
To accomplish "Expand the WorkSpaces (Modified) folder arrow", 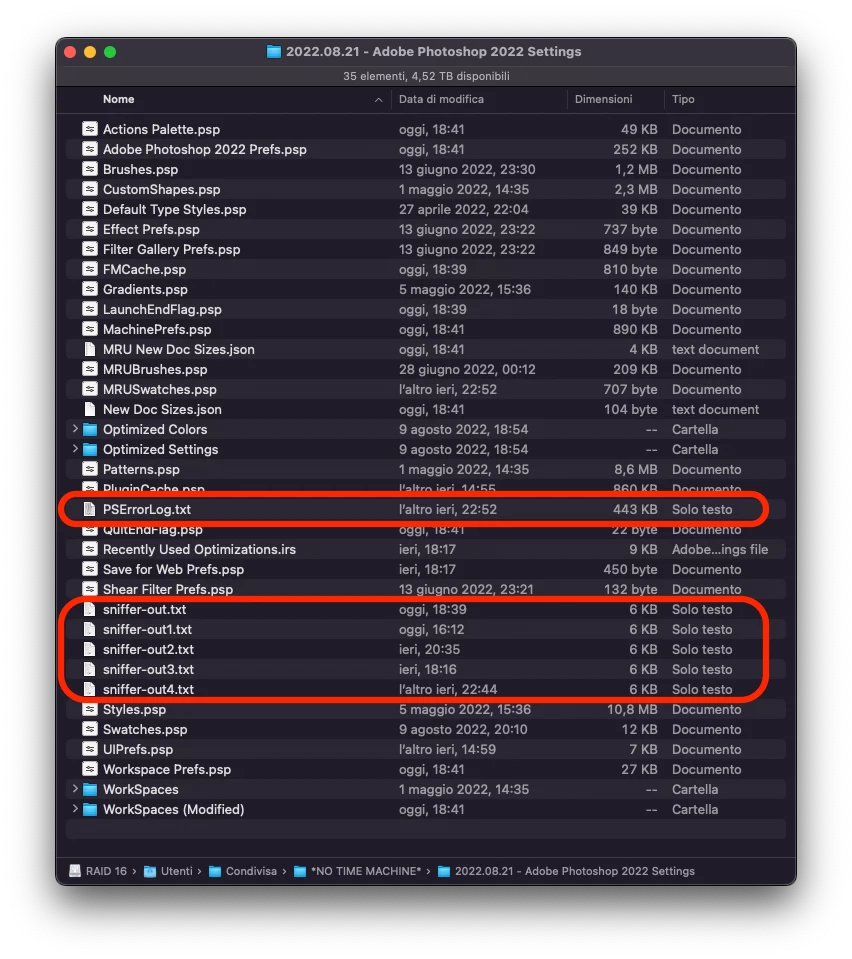I will 75,809.
